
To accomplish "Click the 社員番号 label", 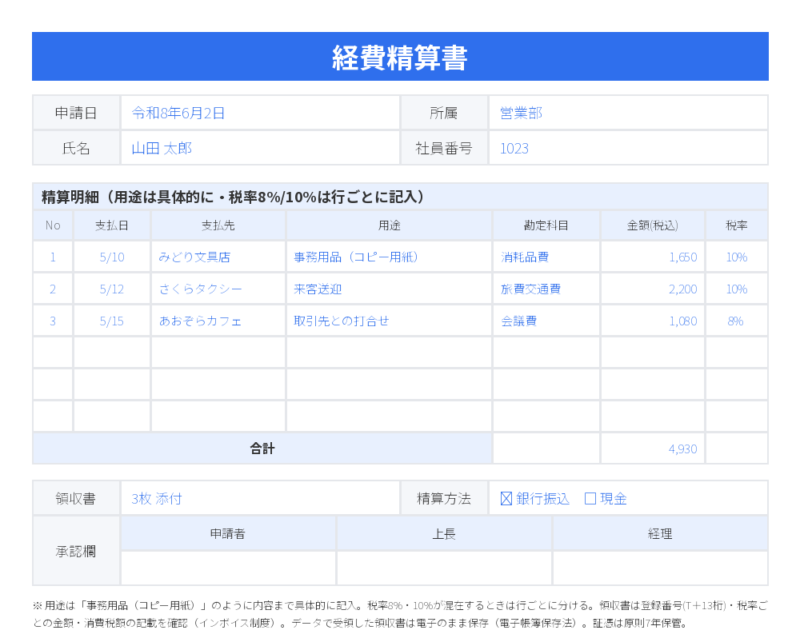I will [443, 149].
